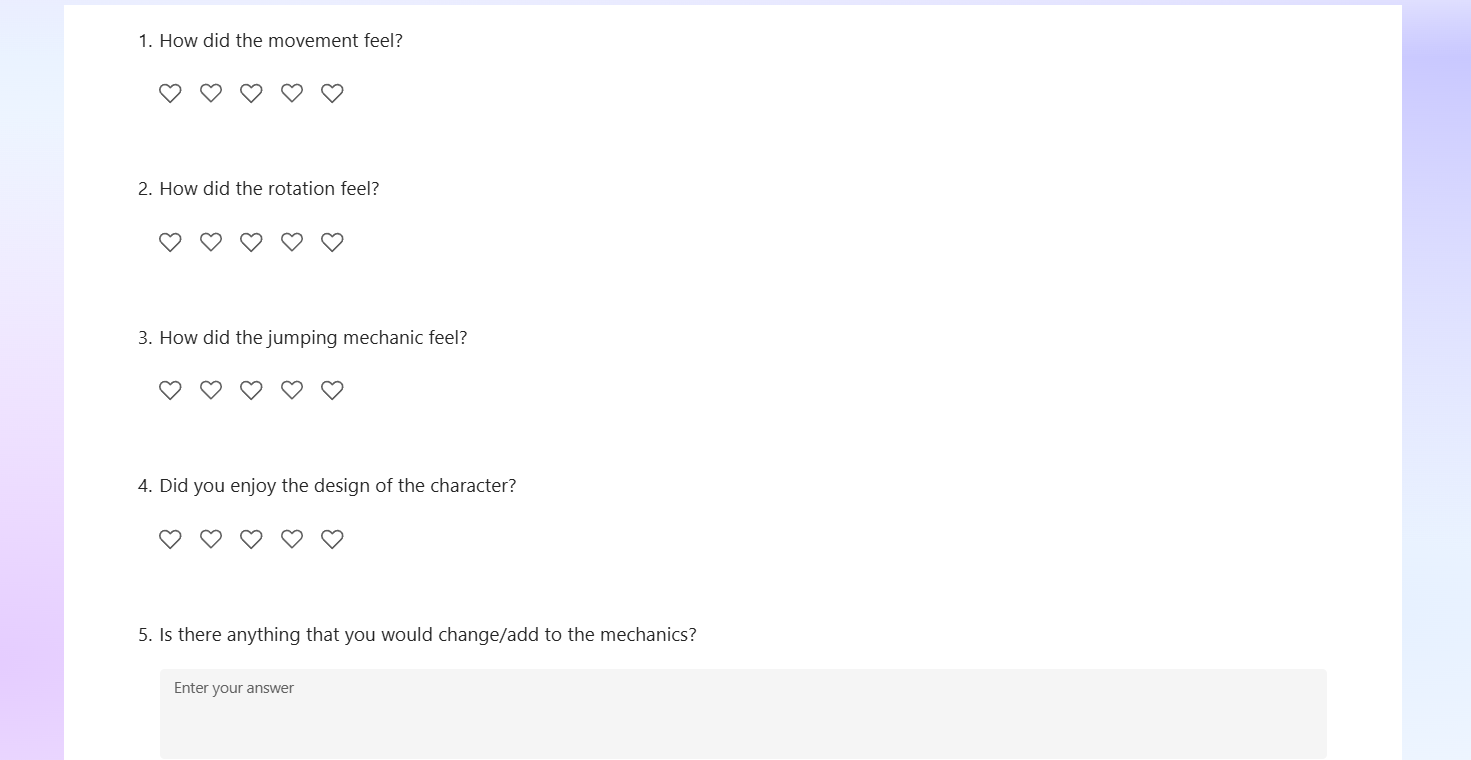Give jumping mechanic four hearts
This screenshot has width=1471, height=760.
point(292,390)
